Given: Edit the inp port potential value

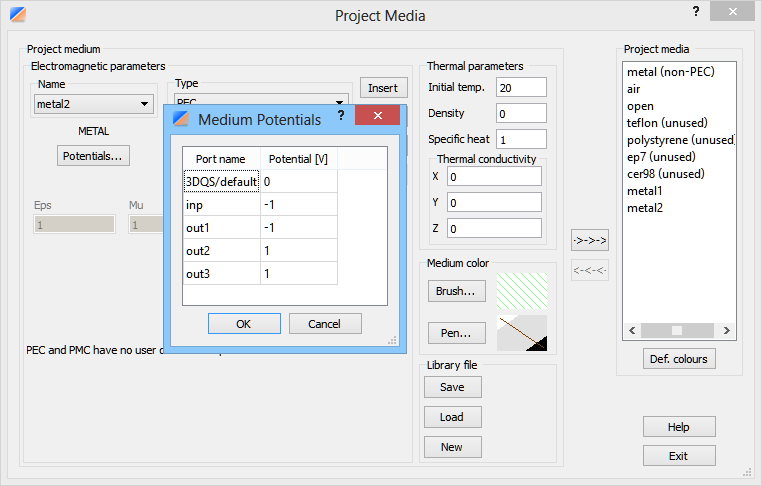Looking at the screenshot, I should click(298, 204).
